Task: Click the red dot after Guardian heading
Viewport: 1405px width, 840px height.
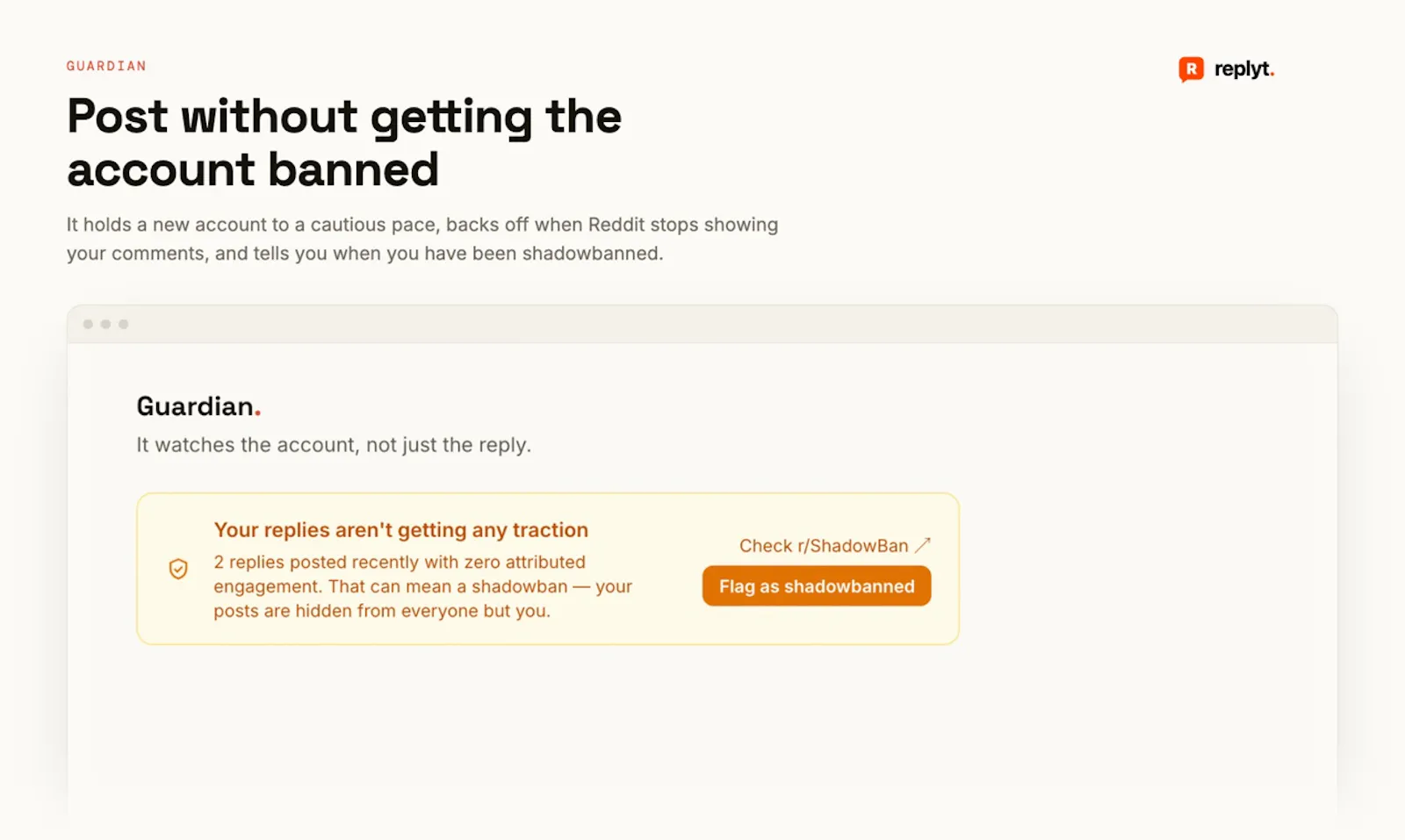Action: (257, 413)
